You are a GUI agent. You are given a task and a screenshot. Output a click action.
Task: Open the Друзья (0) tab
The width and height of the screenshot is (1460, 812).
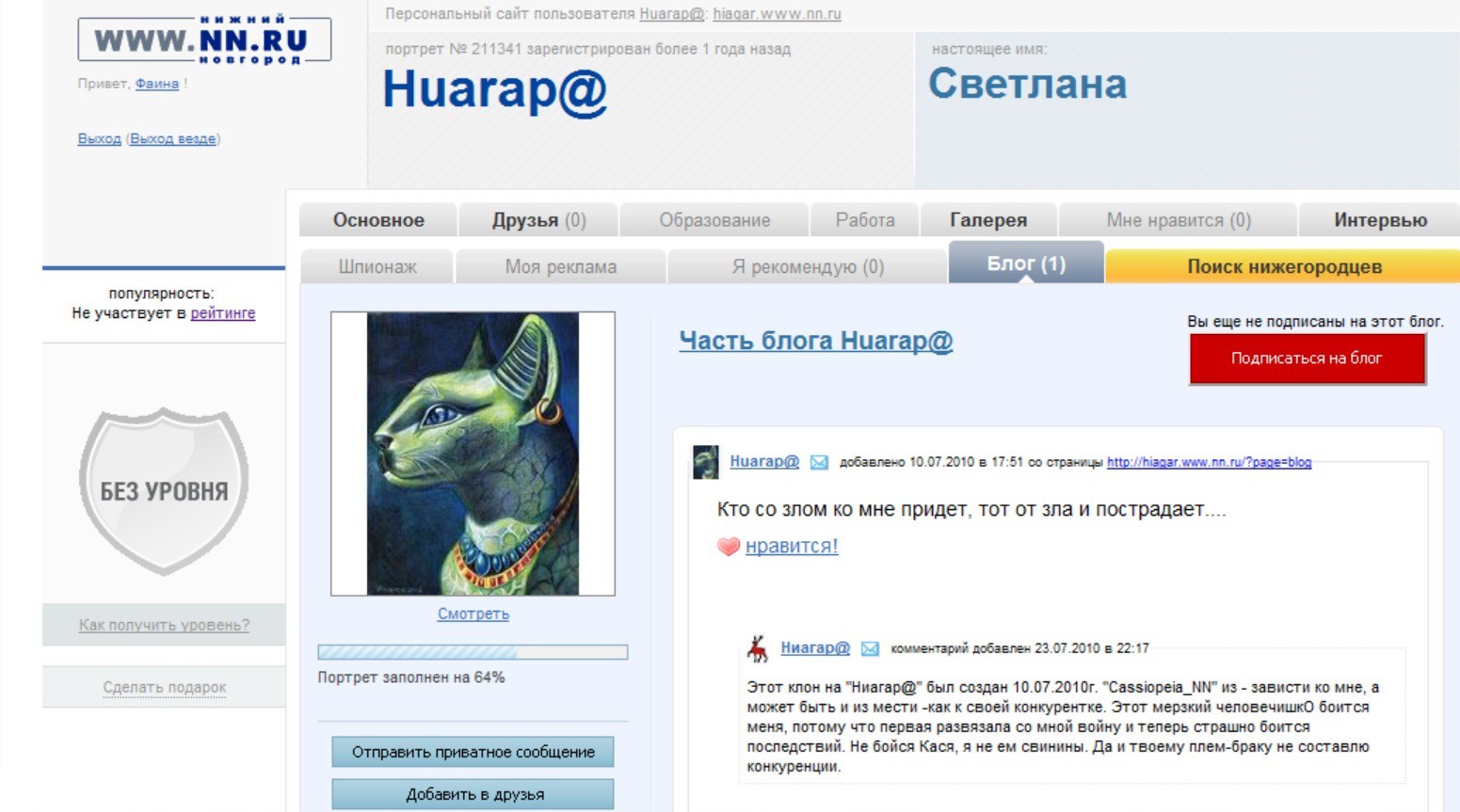538,220
